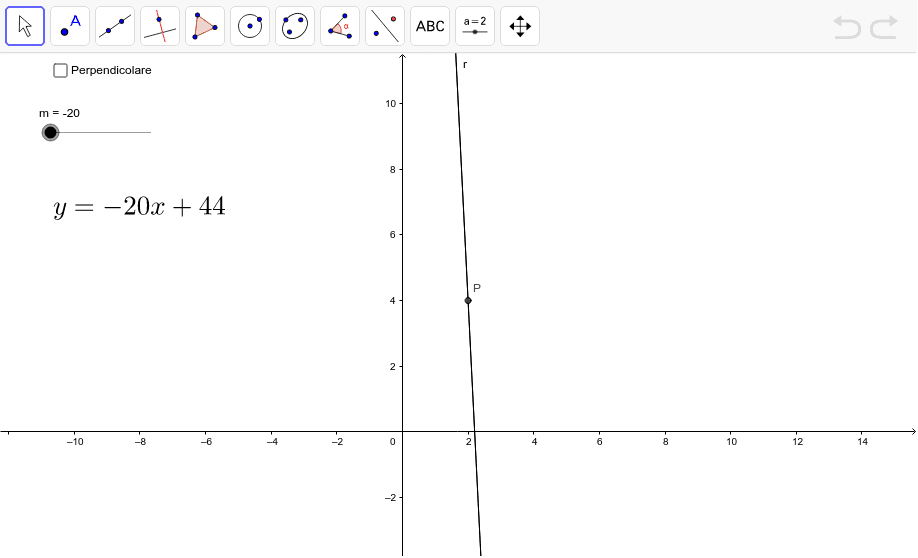Click the y-axis label 8

(393, 170)
